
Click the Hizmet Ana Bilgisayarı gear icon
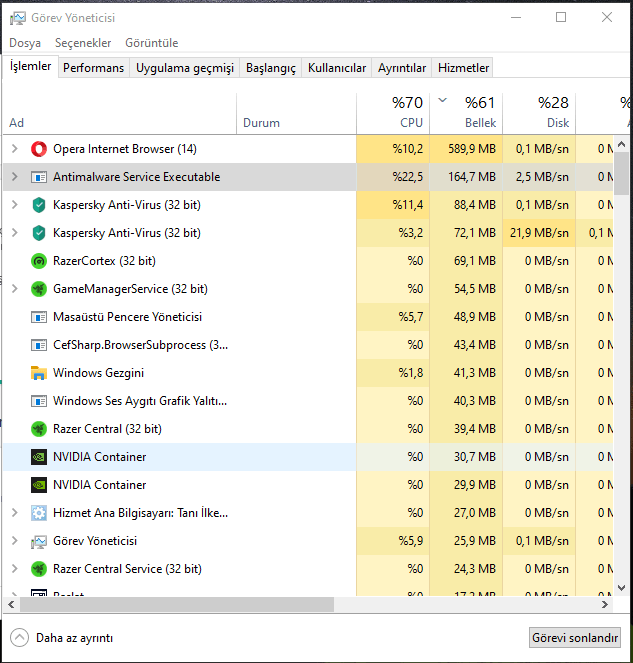pyautogui.click(x=39, y=513)
